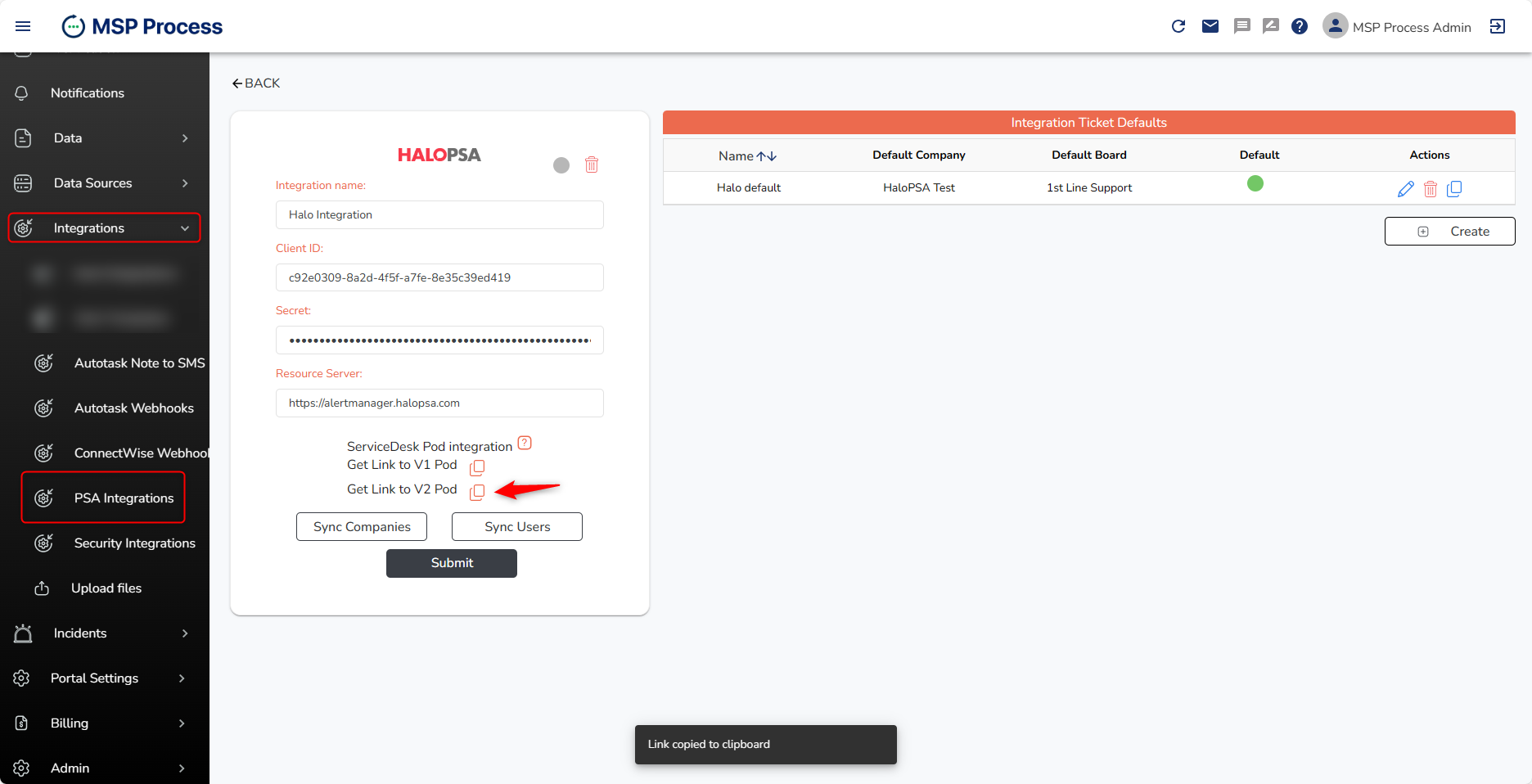The width and height of the screenshot is (1532, 784).
Task: Create a new ticket default
Action: pos(1450,231)
